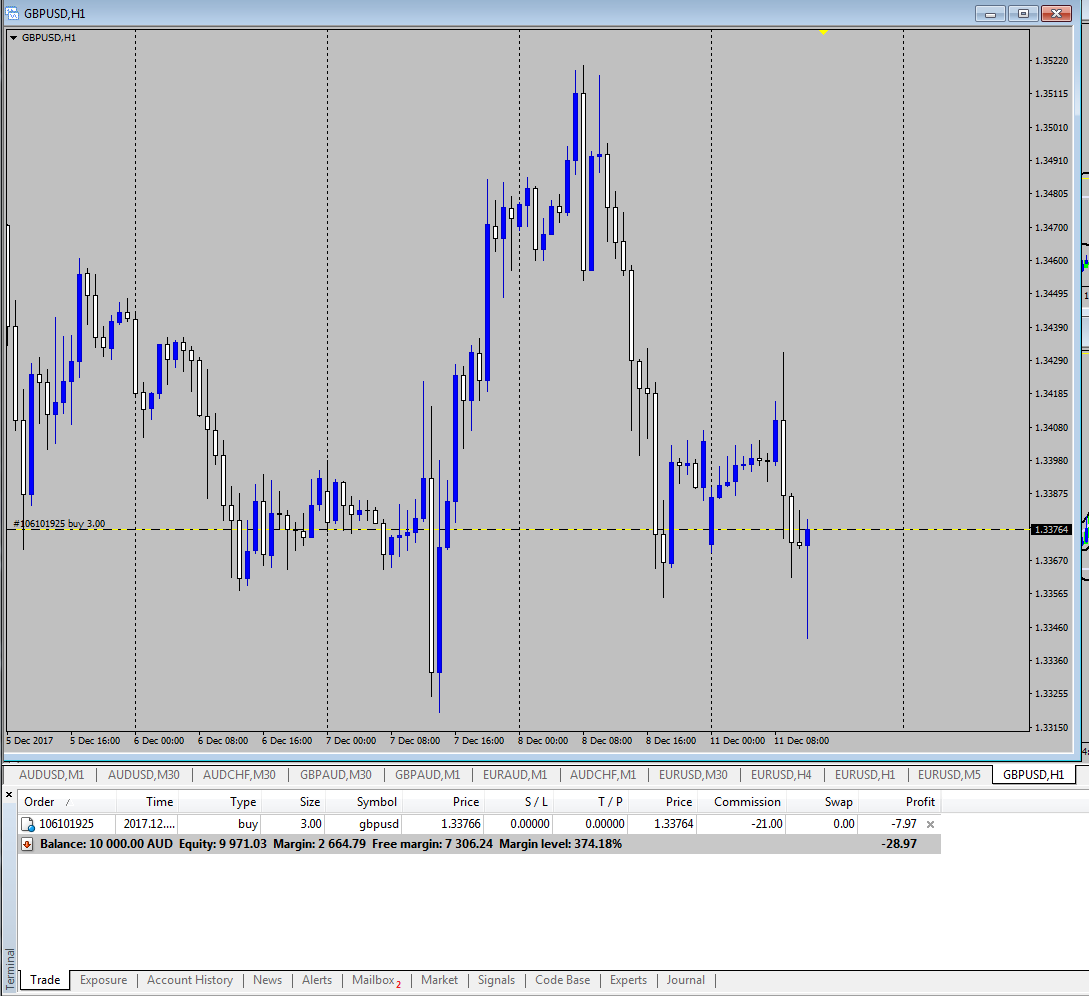Sort orders by S / L column header

pyautogui.click(x=519, y=802)
